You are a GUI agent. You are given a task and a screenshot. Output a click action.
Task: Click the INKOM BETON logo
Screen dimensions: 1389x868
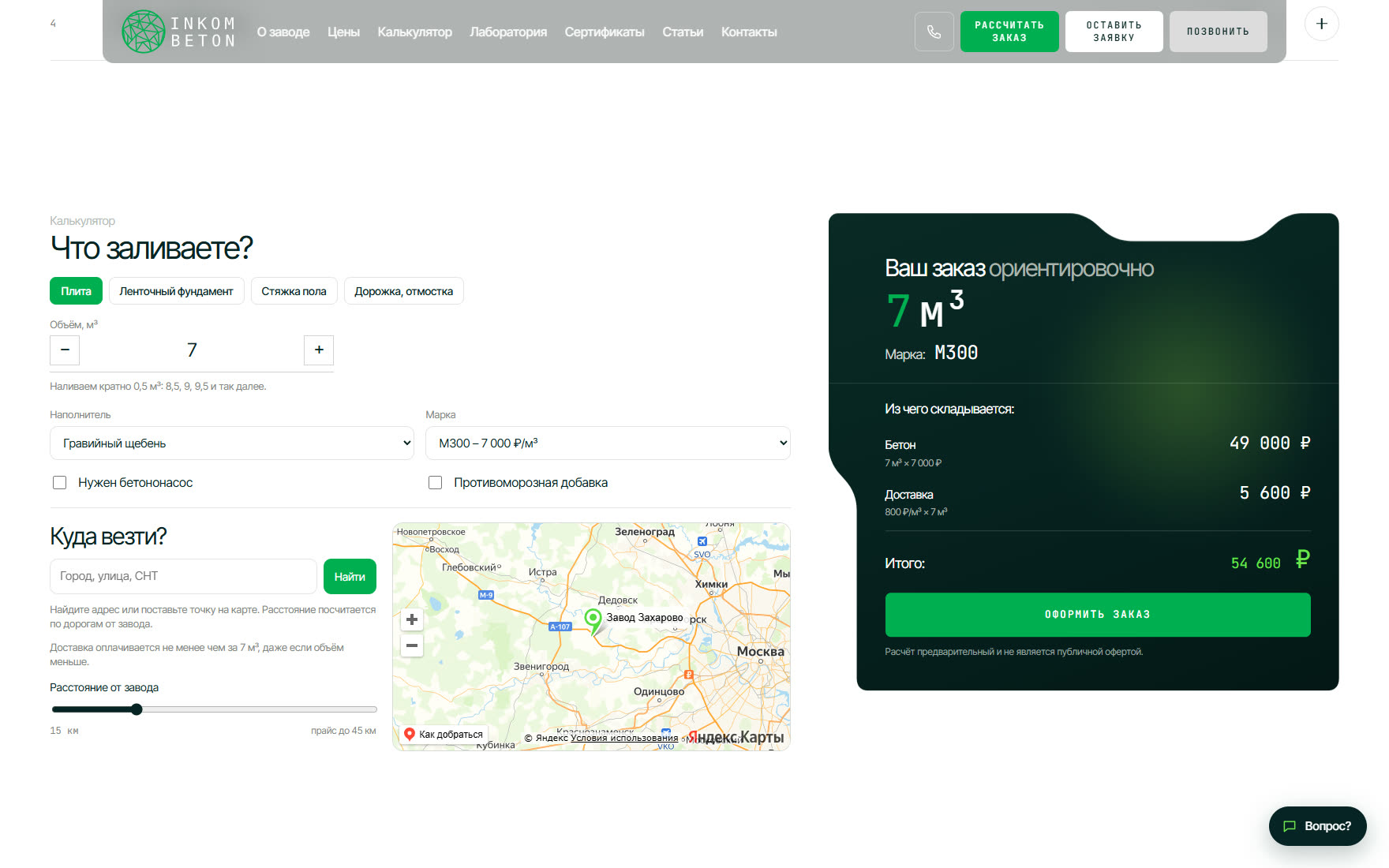tap(179, 32)
